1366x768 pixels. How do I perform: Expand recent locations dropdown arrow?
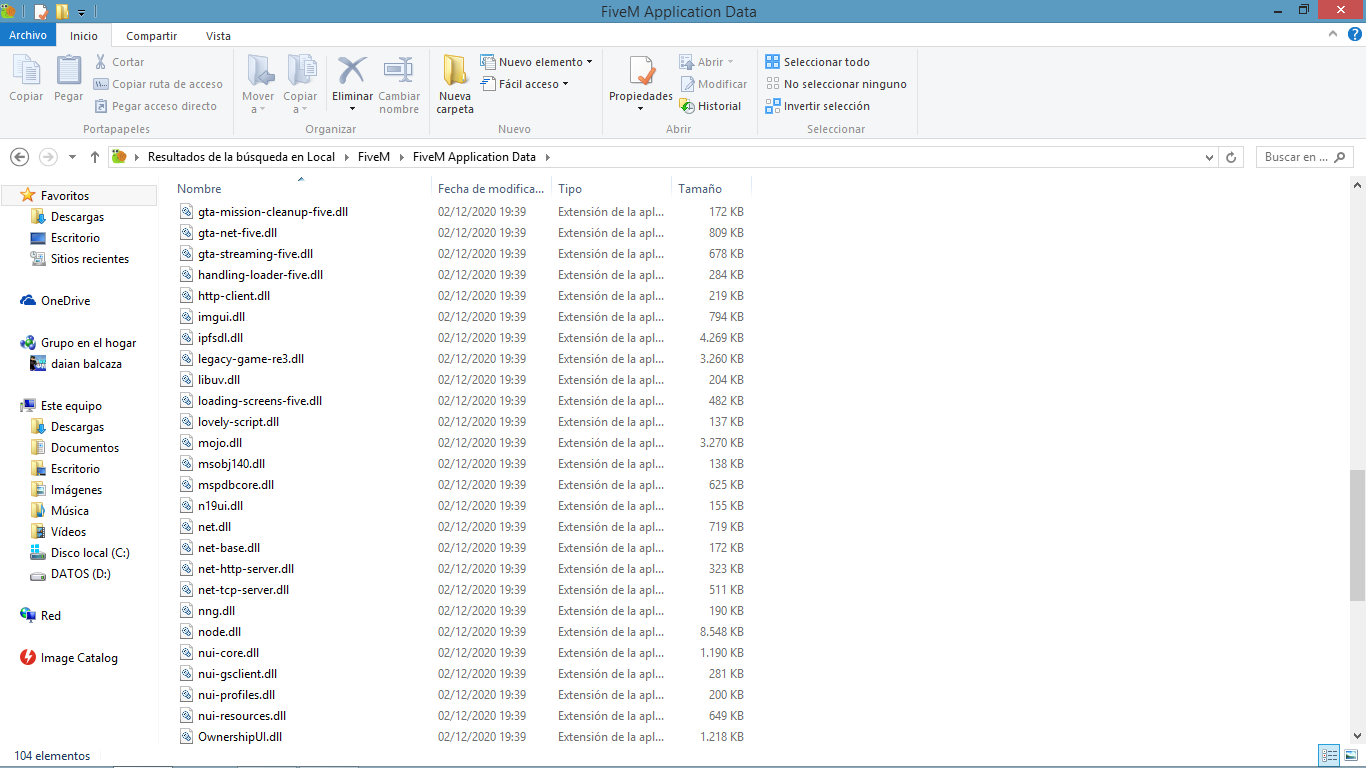tap(72, 157)
